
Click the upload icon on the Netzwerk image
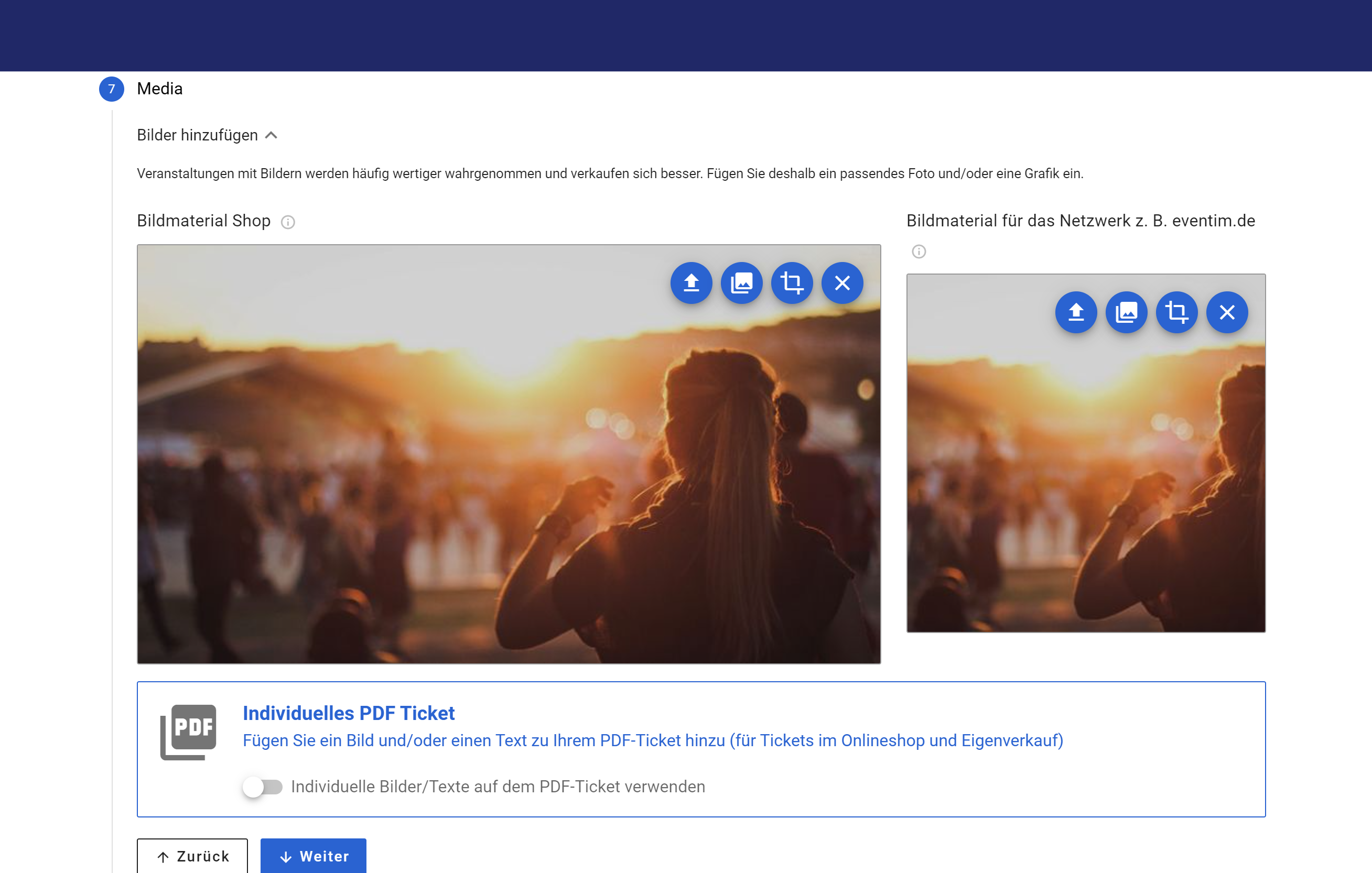[1076, 312]
